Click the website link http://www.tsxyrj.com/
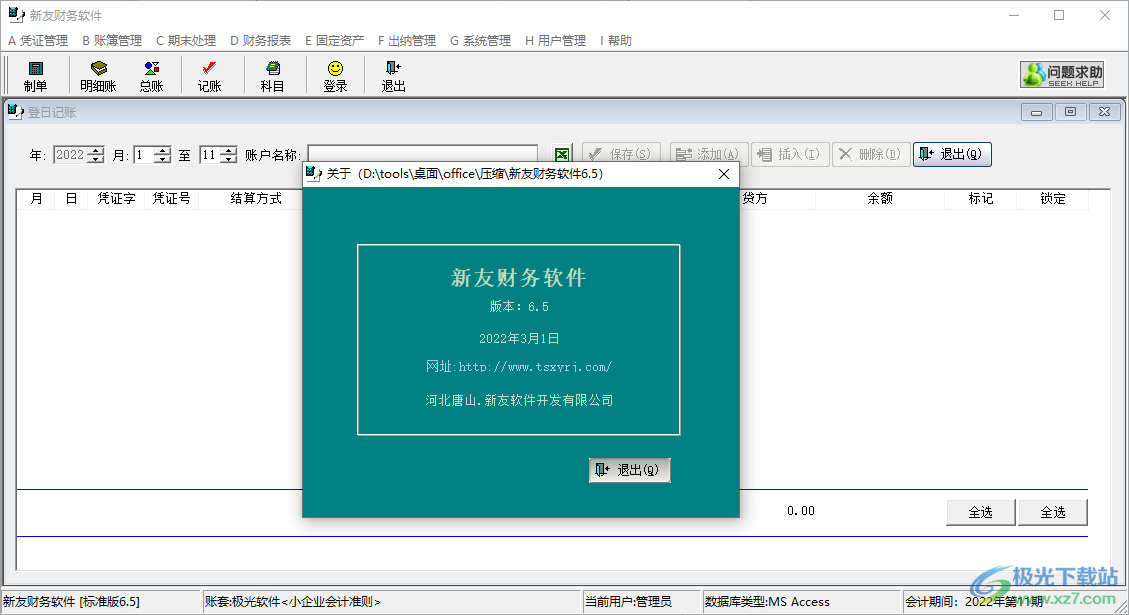Image resolution: width=1129 pixels, height=615 pixels. pos(535,367)
